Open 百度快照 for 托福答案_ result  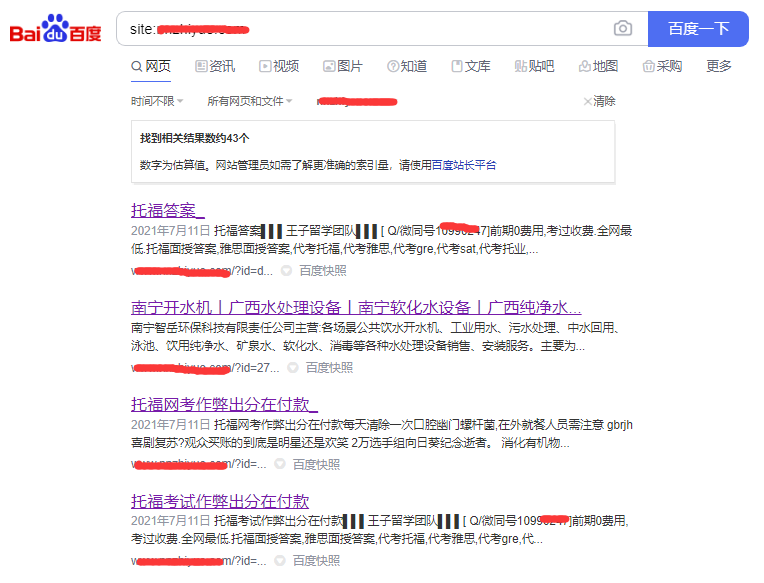pos(323,270)
